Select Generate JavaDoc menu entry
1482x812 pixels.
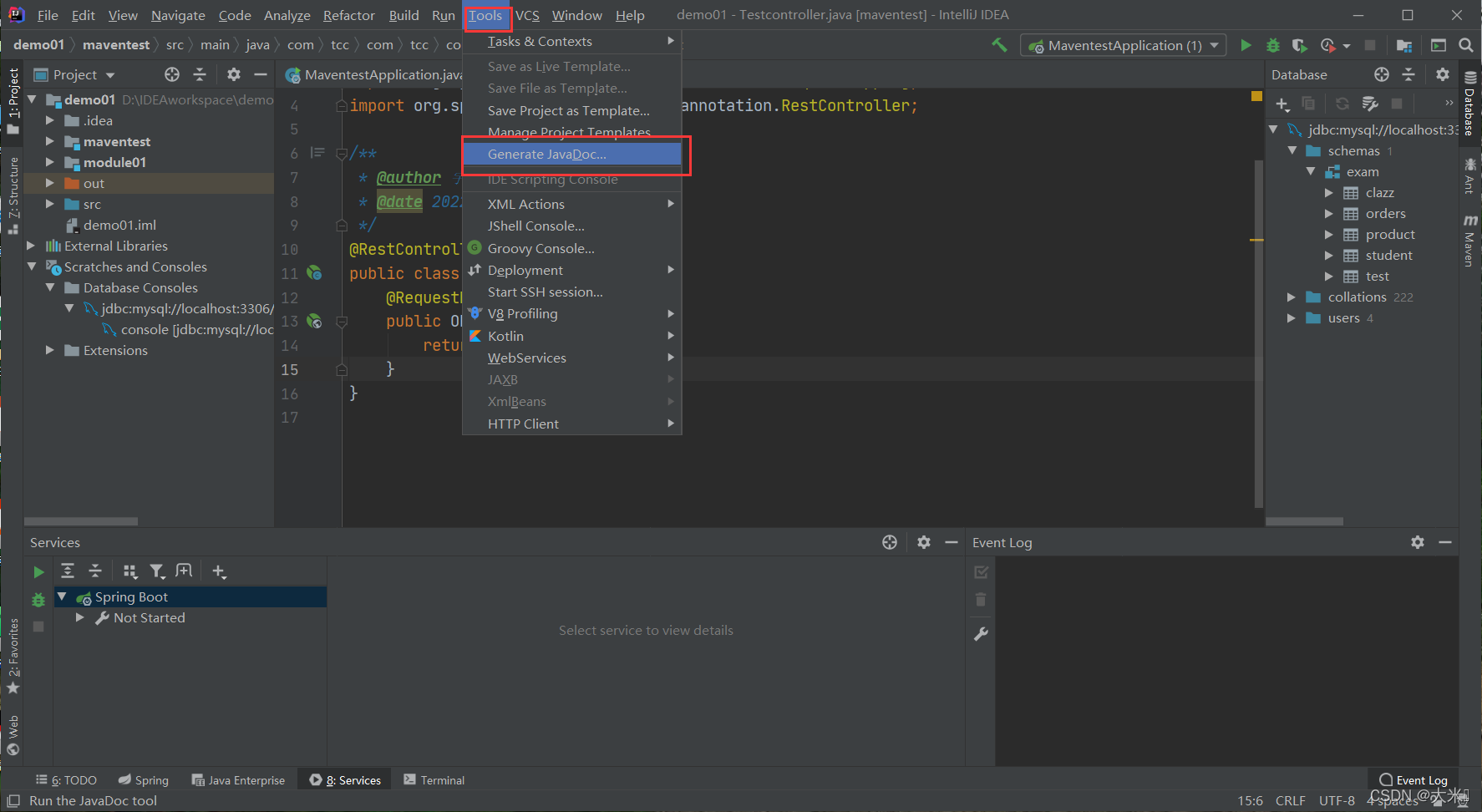(572, 154)
